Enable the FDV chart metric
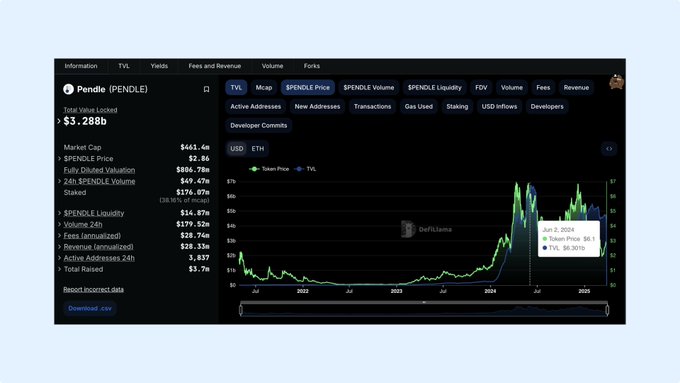 tap(481, 88)
